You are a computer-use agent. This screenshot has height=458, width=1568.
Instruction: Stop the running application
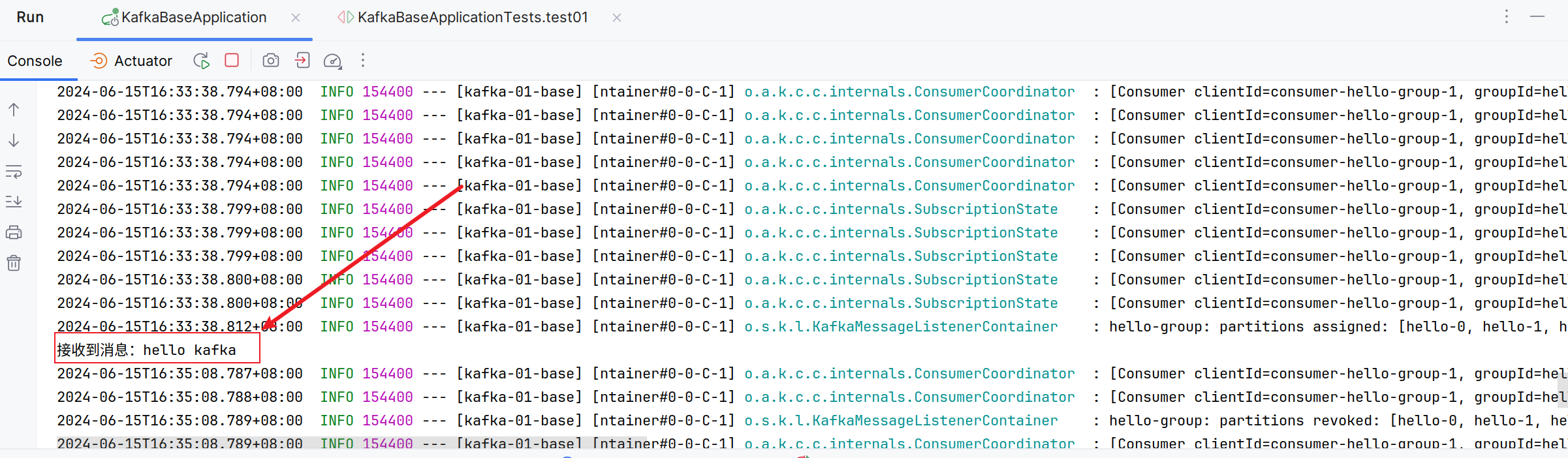pyautogui.click(x=232, y=61)
